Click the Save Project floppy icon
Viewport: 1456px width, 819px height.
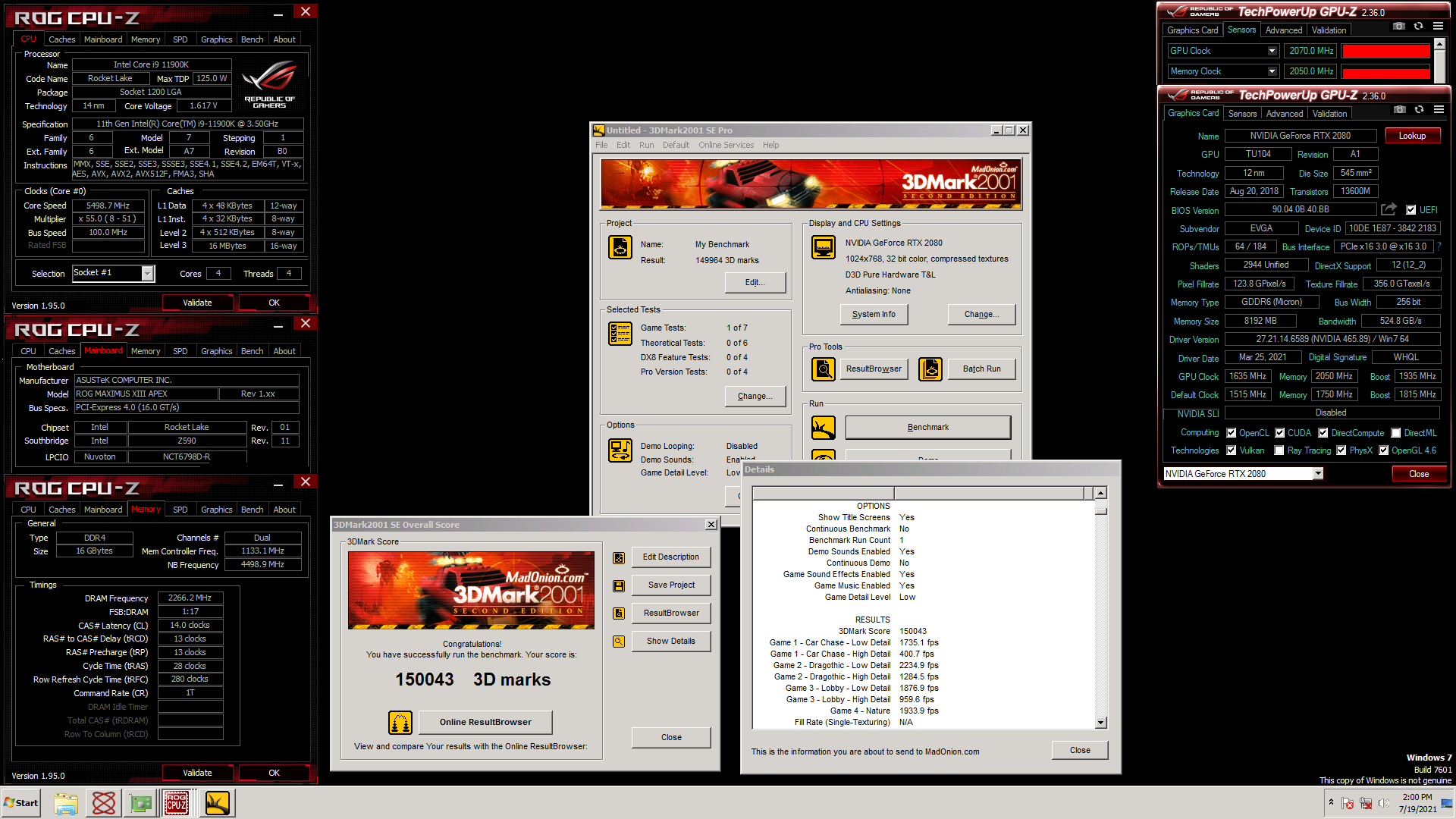click(619, 586)
